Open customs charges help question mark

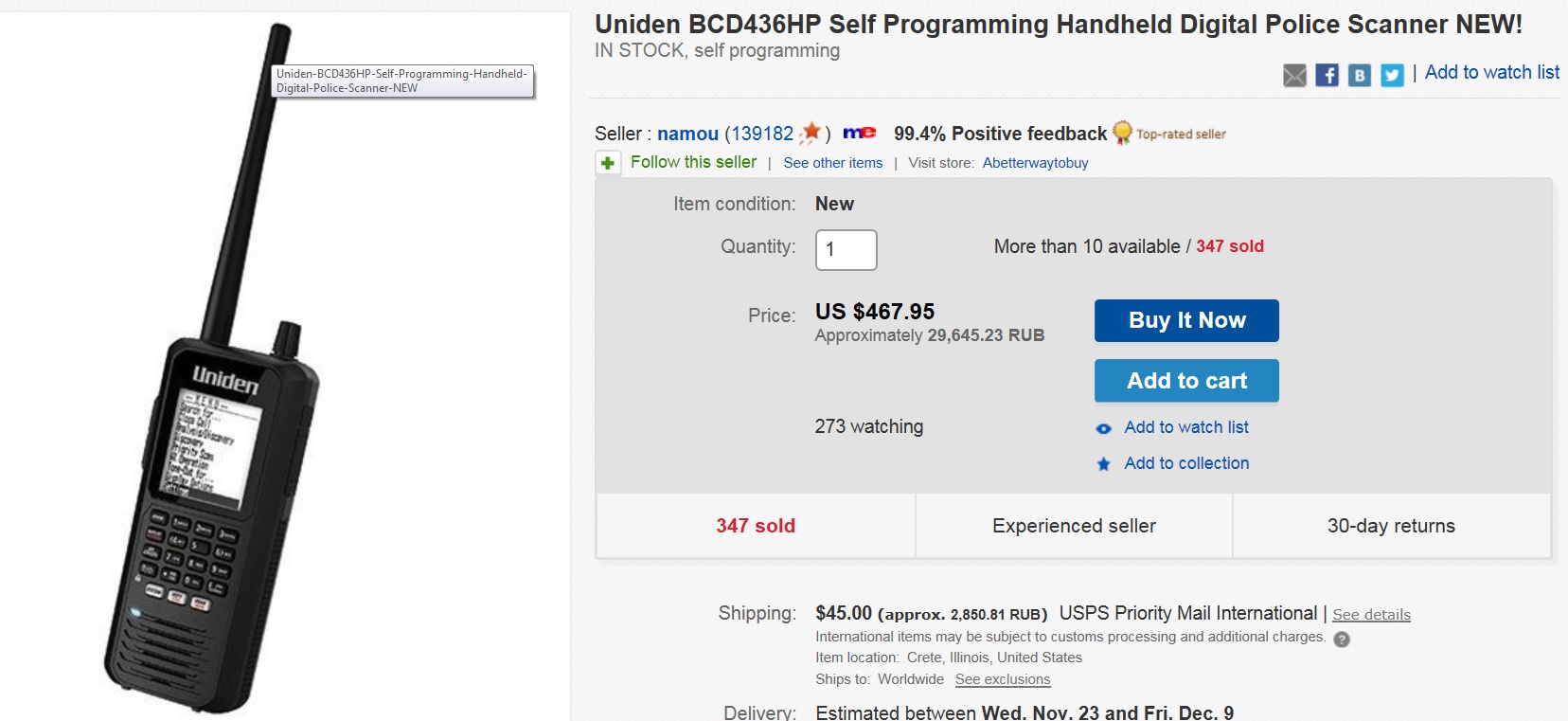pyautogui.click(x=1342, y=640)
